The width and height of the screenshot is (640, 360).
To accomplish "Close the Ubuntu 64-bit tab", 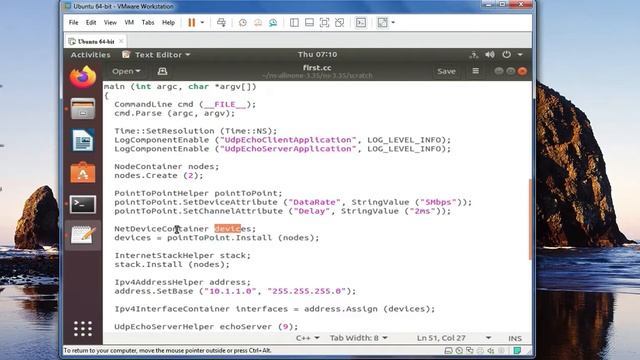I will coord(121,41).
